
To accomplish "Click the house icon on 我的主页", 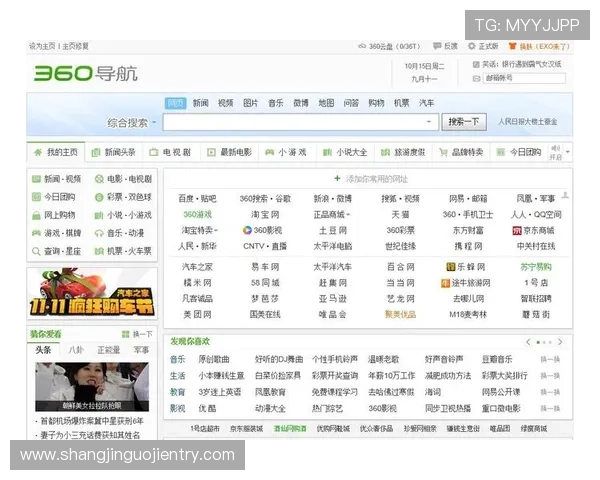I will coord(38,152).
